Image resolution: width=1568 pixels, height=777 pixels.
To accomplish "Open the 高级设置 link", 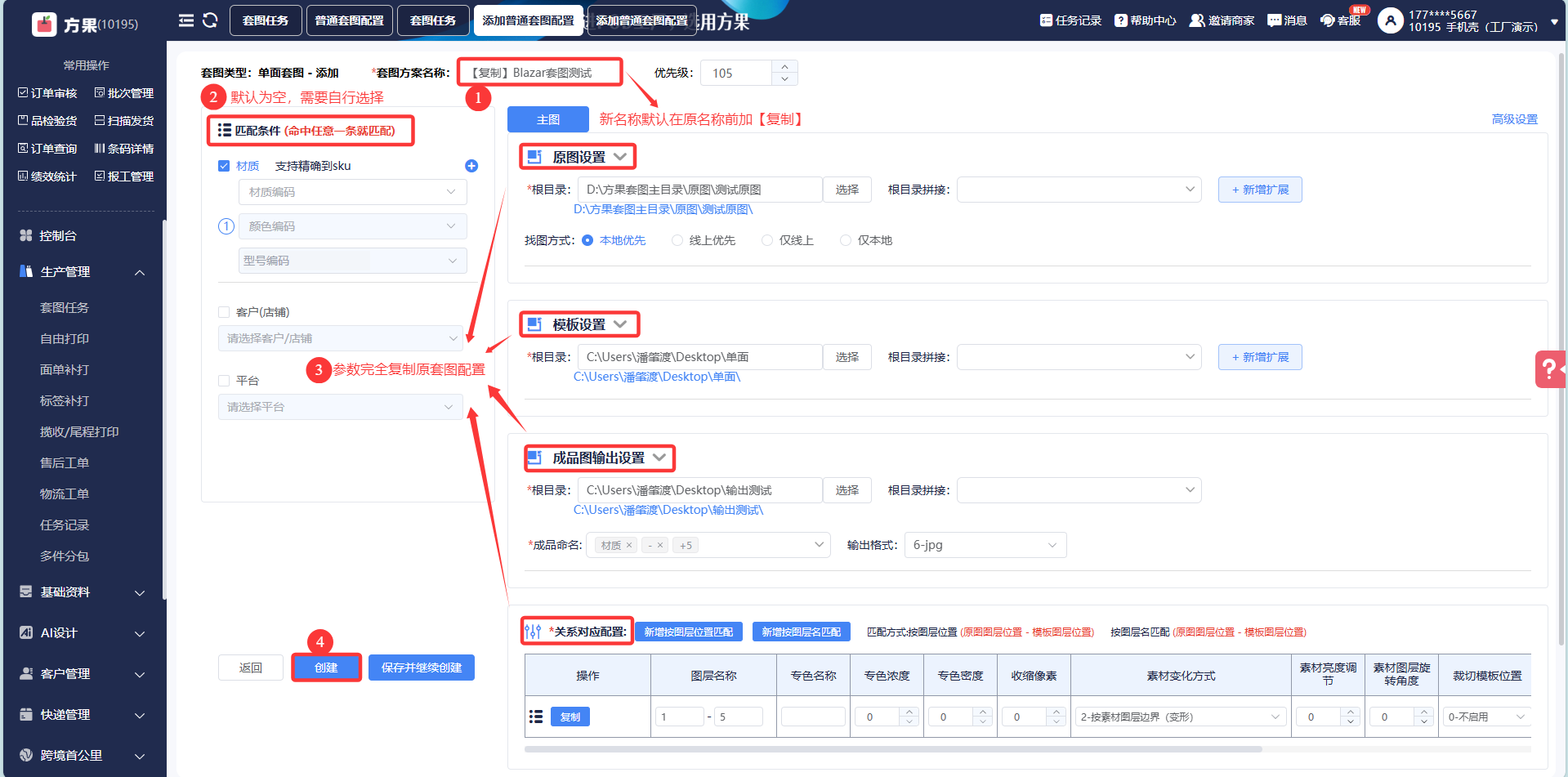I will point(1514,119).
